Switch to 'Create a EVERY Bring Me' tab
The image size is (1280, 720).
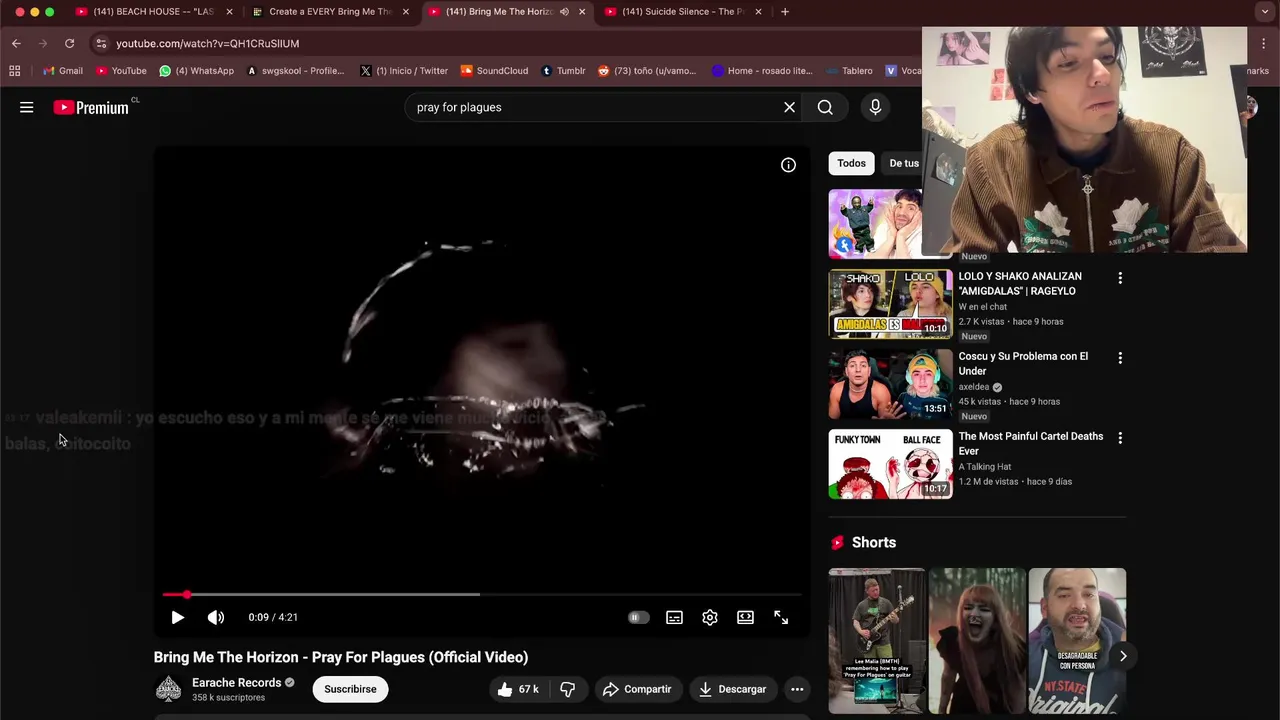(330, 12)
